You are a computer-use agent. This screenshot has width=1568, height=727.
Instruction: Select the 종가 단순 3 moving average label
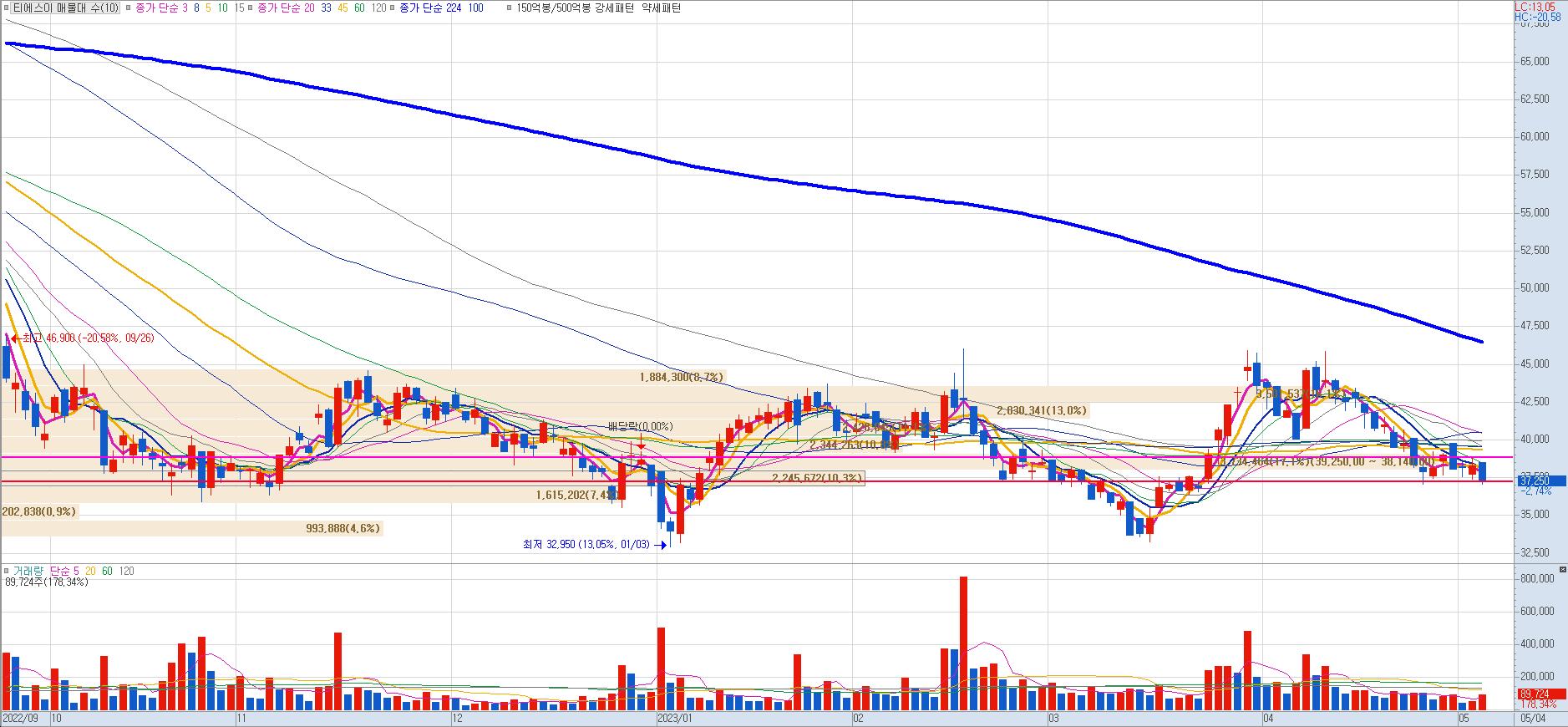coord(161,8)
